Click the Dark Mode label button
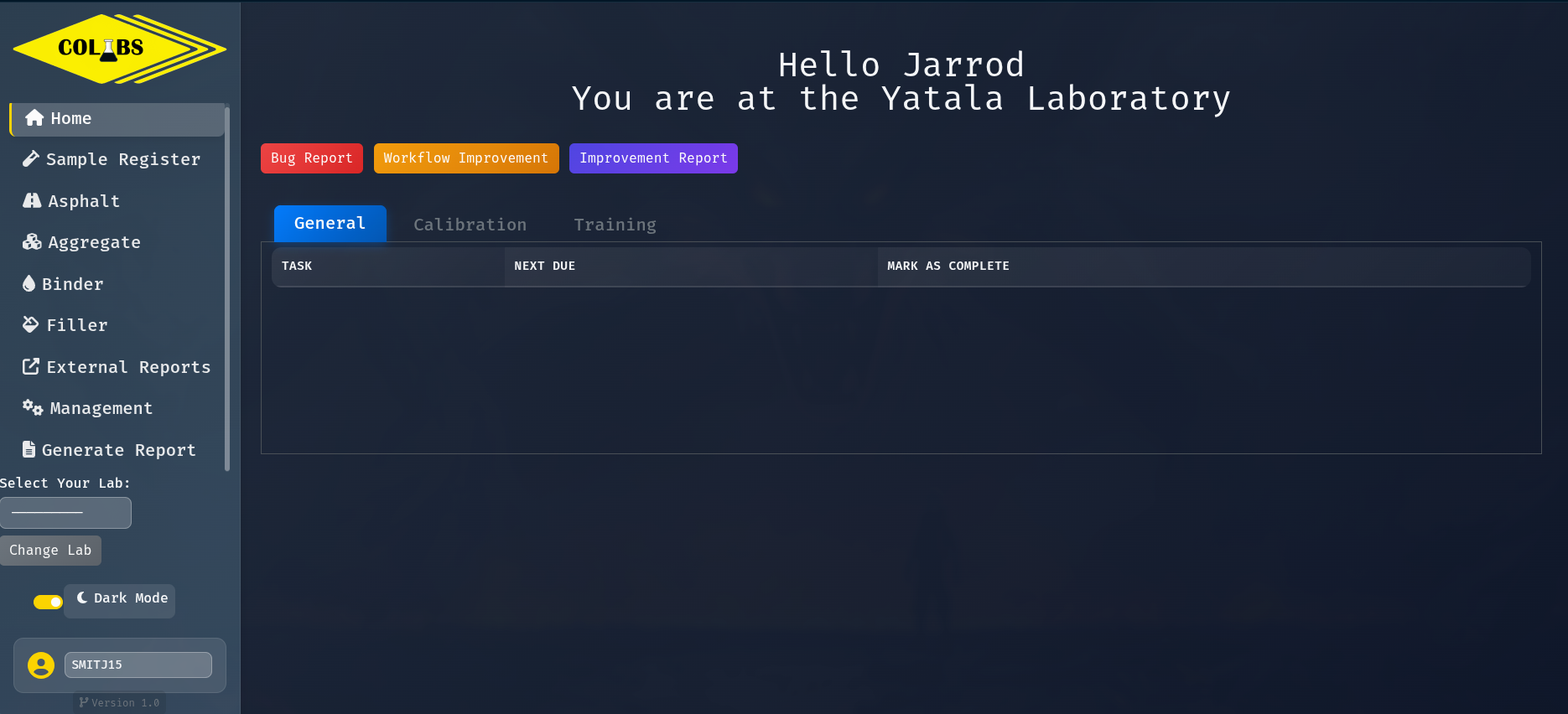Viewport: 1568px width, 714px height. [120, 601]
